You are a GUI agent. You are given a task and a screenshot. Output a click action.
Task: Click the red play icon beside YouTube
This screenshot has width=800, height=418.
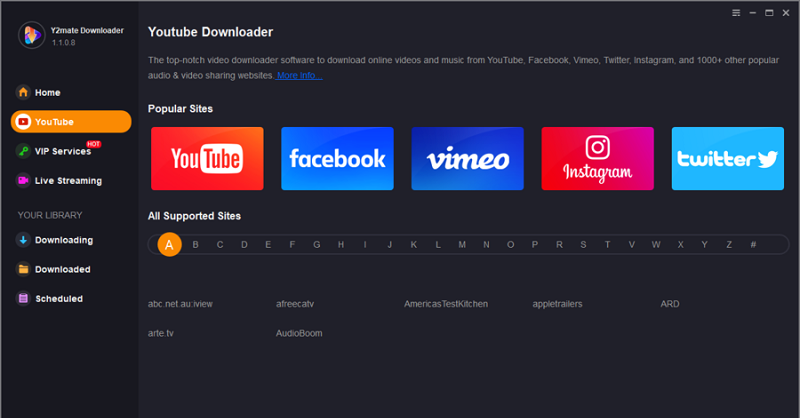tap(23, 121)
